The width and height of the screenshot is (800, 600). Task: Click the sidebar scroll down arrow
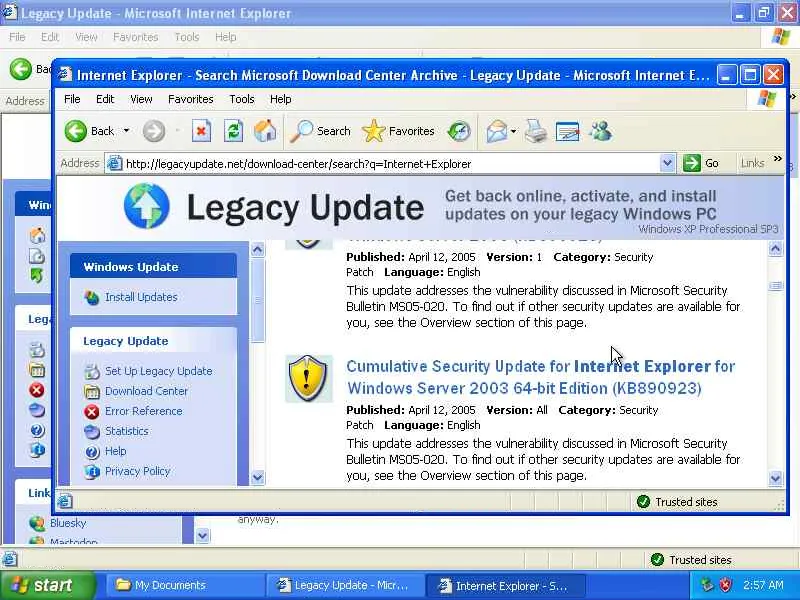[x=258, y=478]
